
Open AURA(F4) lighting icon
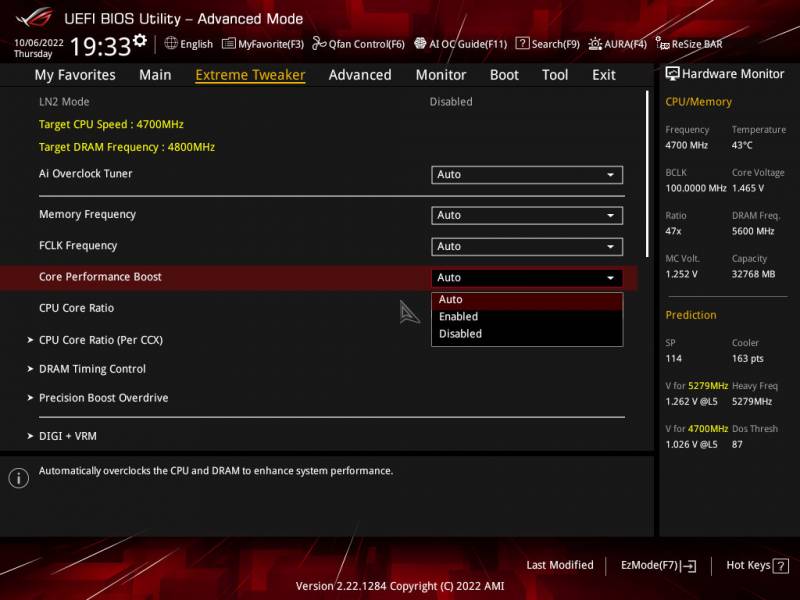pos(595,44)
